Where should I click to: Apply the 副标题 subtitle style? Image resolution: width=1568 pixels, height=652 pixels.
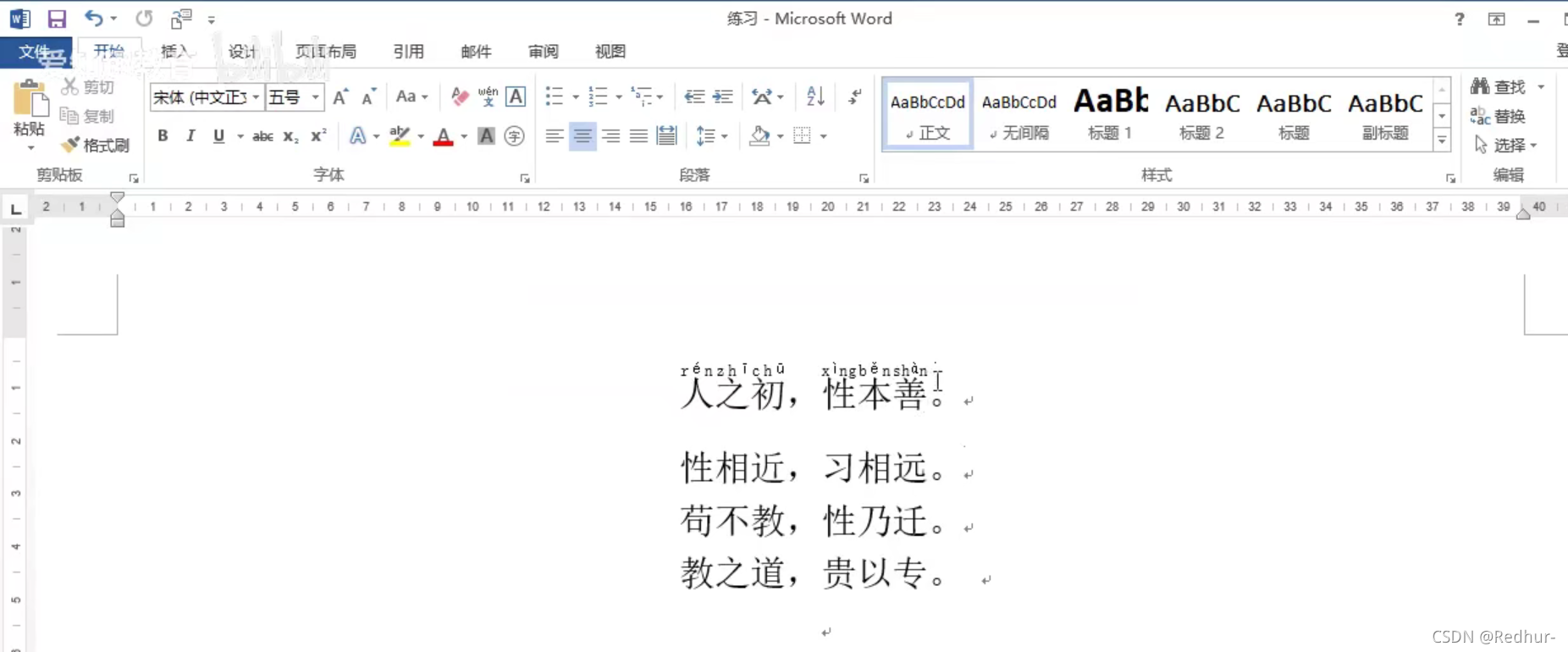click(1385, 114)
